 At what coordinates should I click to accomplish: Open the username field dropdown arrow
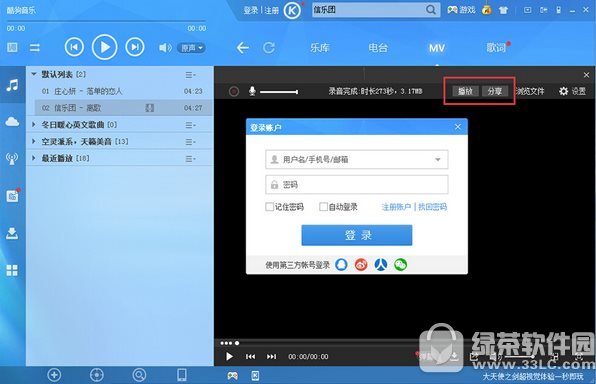438,160
